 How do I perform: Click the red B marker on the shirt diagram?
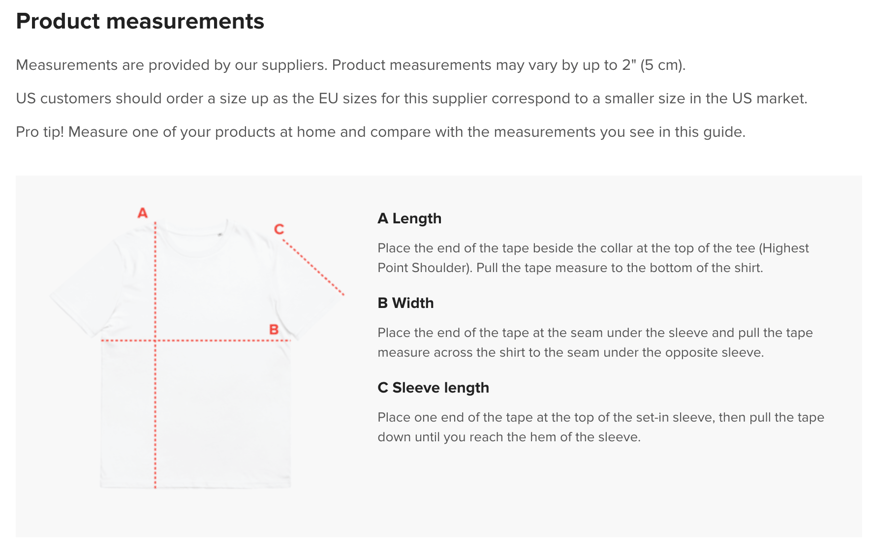(x=274, y=329)
